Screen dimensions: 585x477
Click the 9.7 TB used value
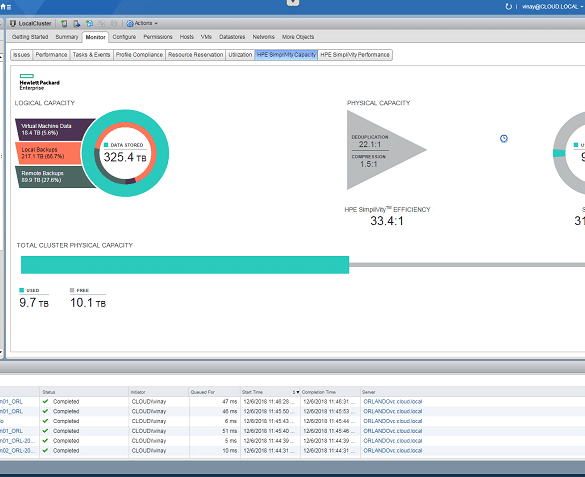pyautogui.click(x=34, y=302)
